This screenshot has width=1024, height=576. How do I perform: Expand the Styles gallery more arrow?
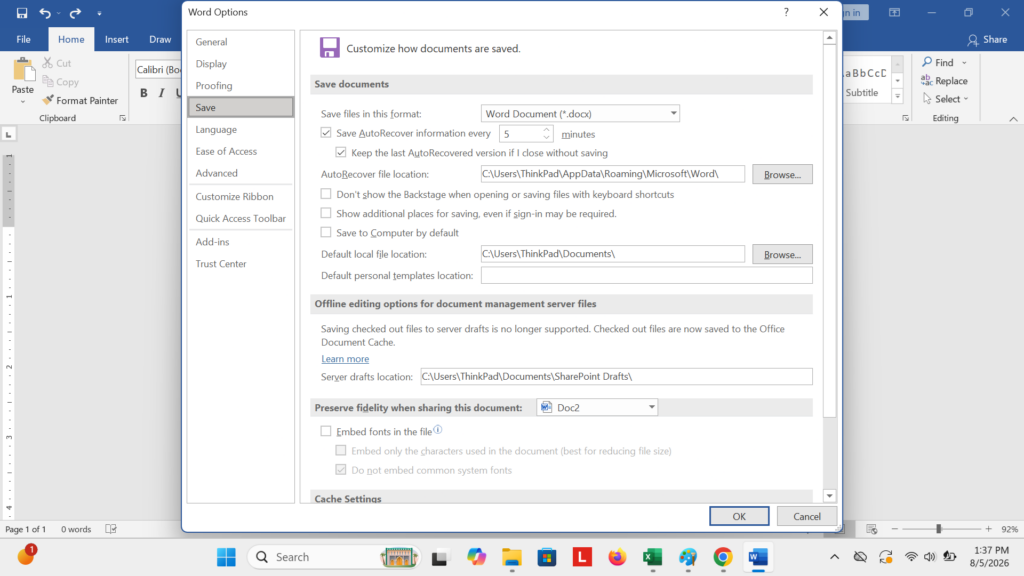click(897, 96)
